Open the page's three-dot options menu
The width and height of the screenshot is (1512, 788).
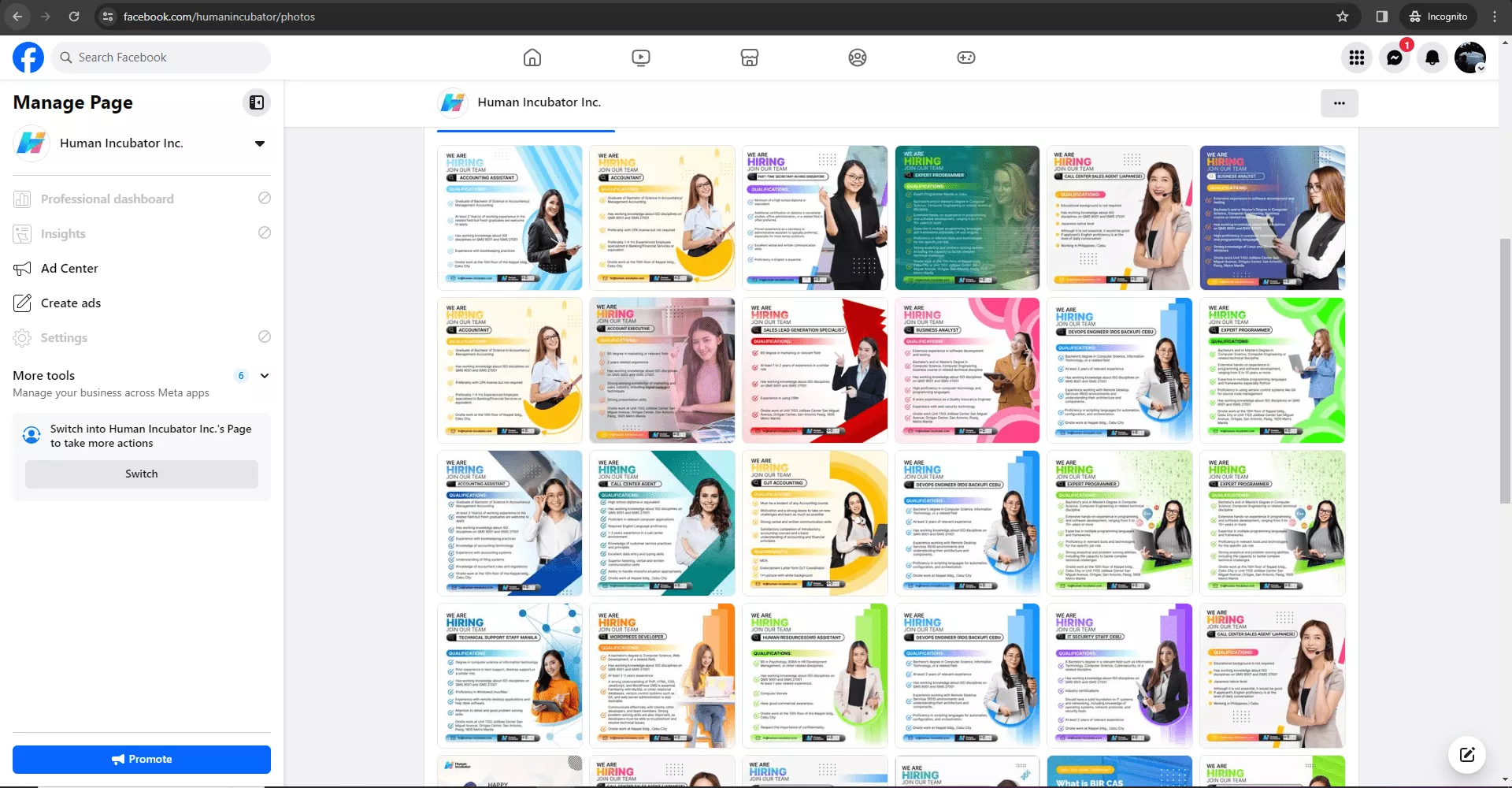click(x=1339, y=103)
